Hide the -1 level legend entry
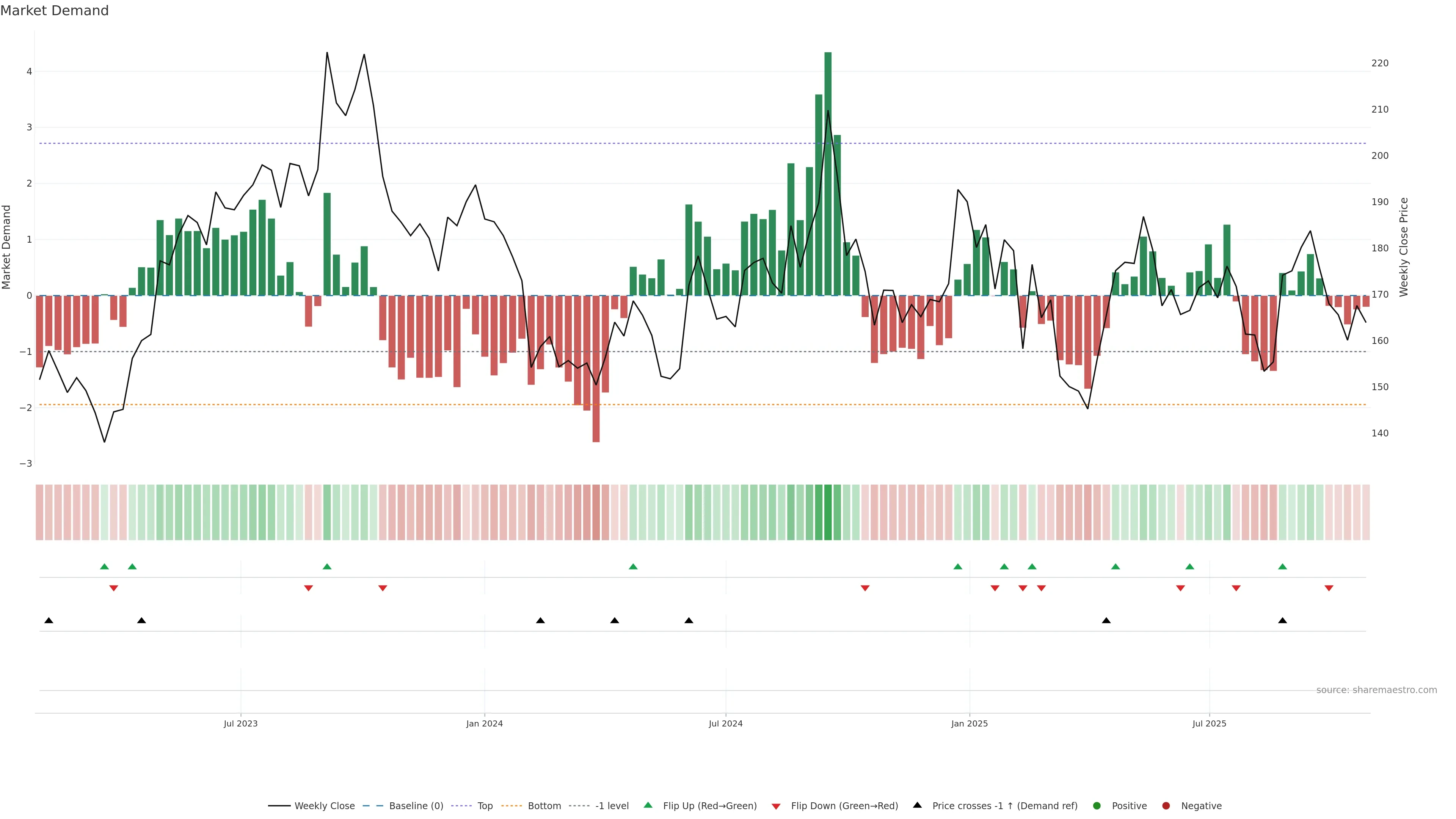The image size is (1456, 819). click(x=612, y=805)
